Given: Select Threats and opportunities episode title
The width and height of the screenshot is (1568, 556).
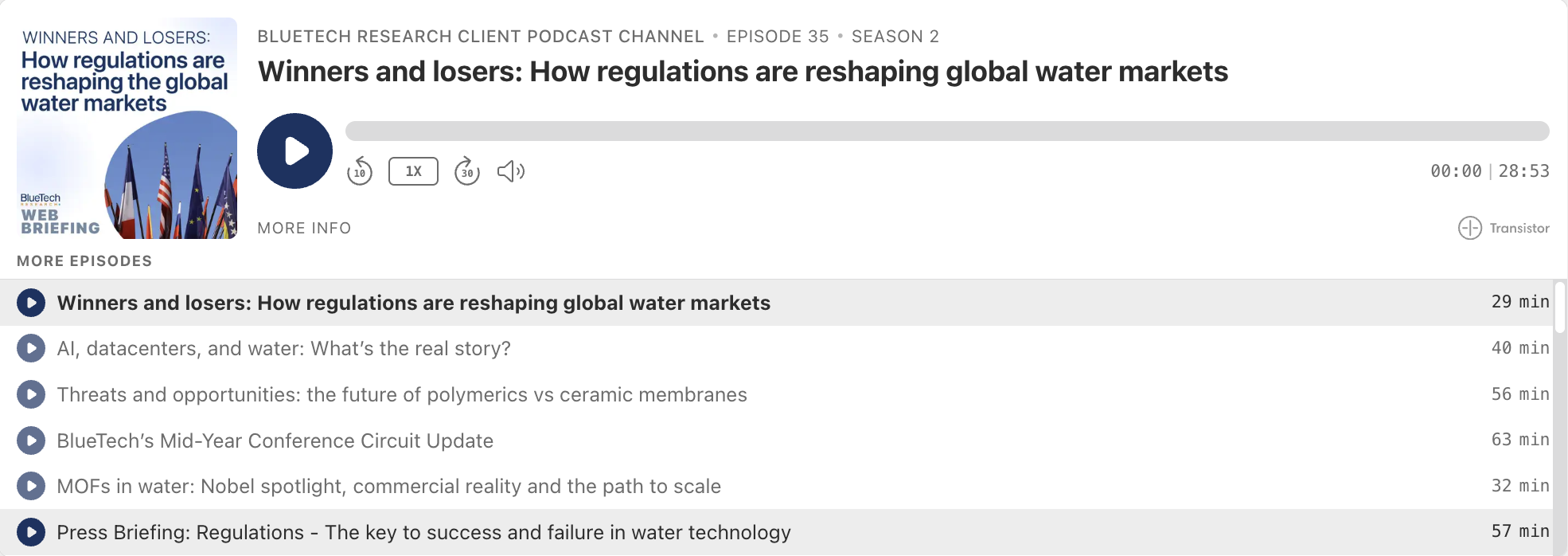Looking at the screenshot, I should [x=402, y=395].
